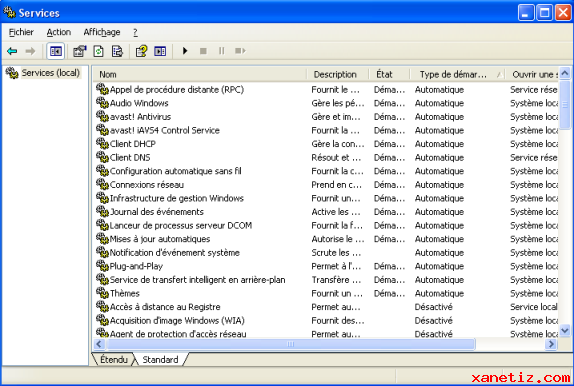Screen dimensions: 574x386
Task: Select Service de transfert intelligent en arrière-plan
Action: 198,279
